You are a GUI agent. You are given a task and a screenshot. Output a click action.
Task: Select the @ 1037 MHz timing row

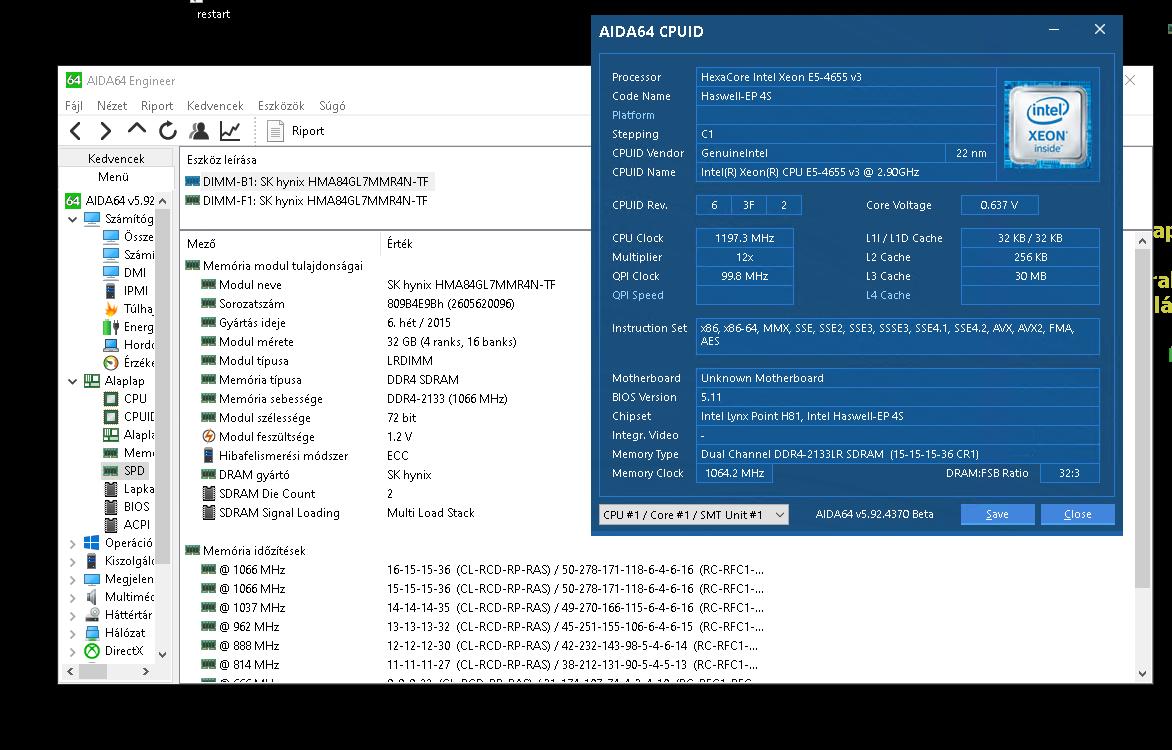[x=482, y=608]
